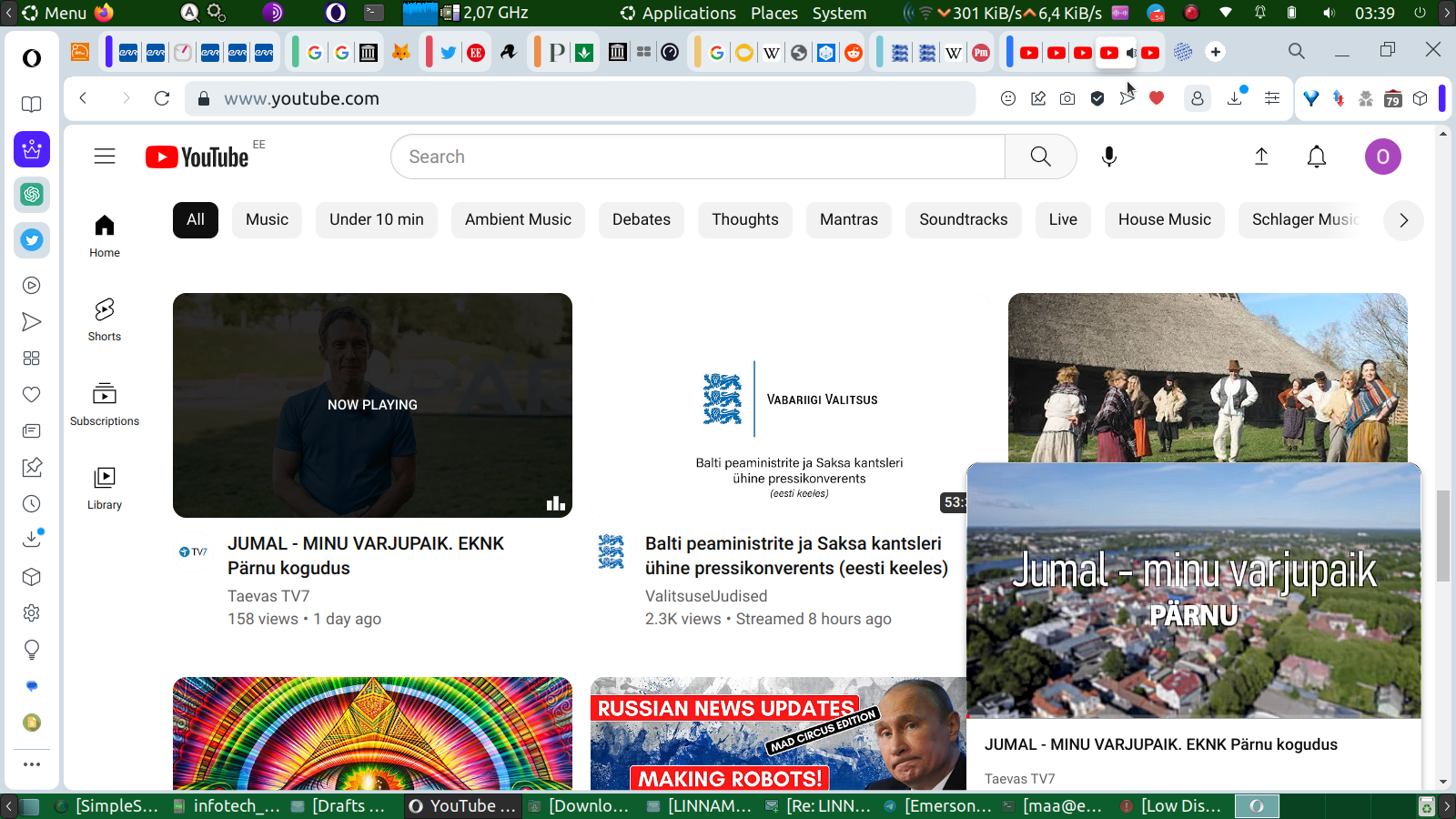Screen dimensions: 1456x819
Task: Open the Library section
Action: tap(105, 488)
